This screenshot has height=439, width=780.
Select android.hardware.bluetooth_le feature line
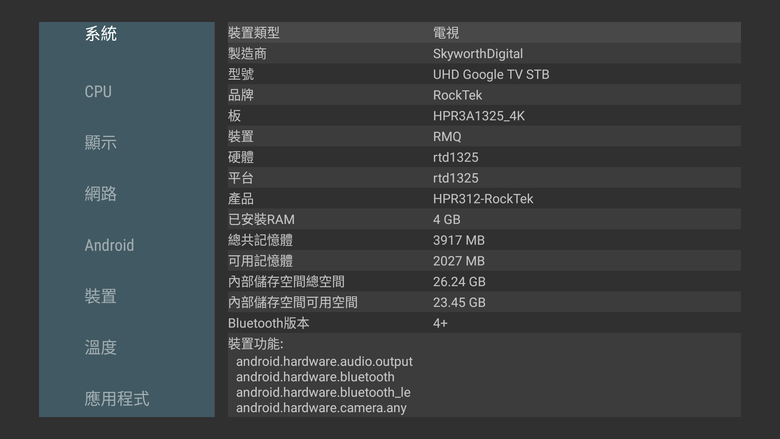(323, 392)
